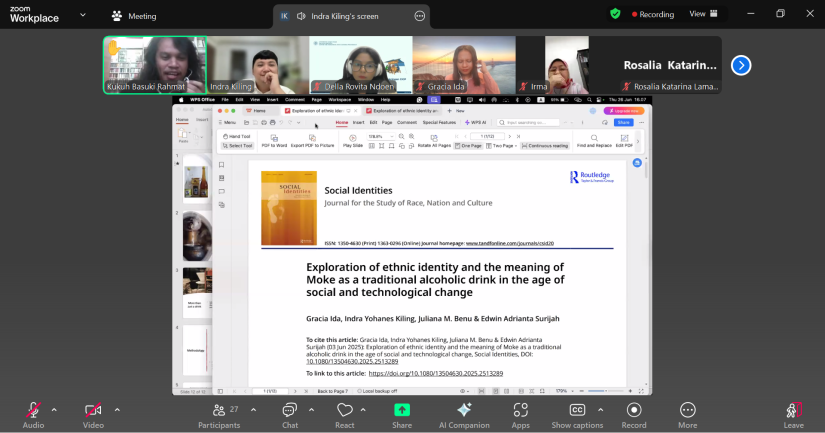Click the green encryption shield icon
Image resolution: width=825 pixels, height=433 pixels.
pyautogui.click(x=615, y=14)
